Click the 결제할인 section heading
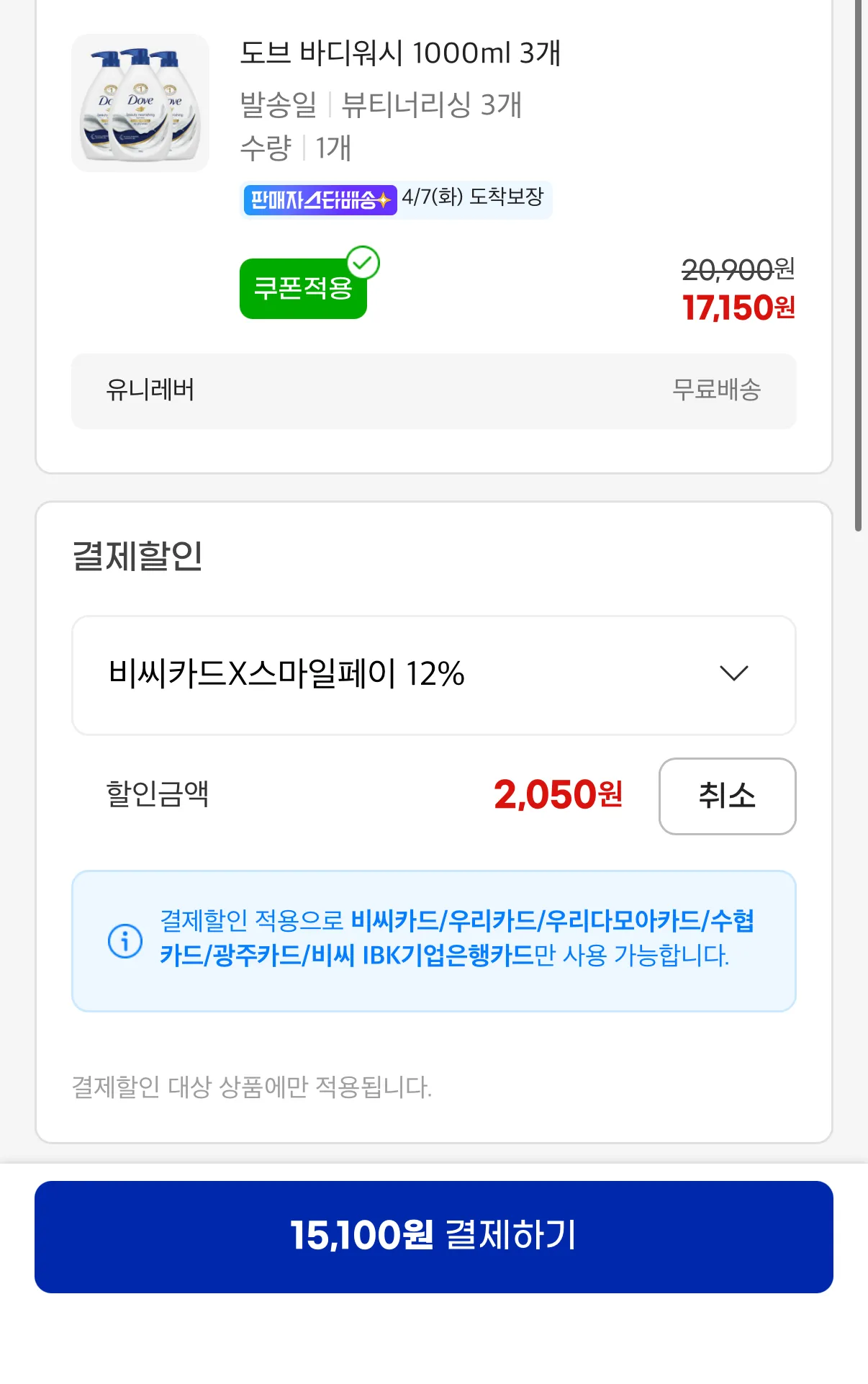Screen dimensions: 868x1384 [x=137, y=556]
